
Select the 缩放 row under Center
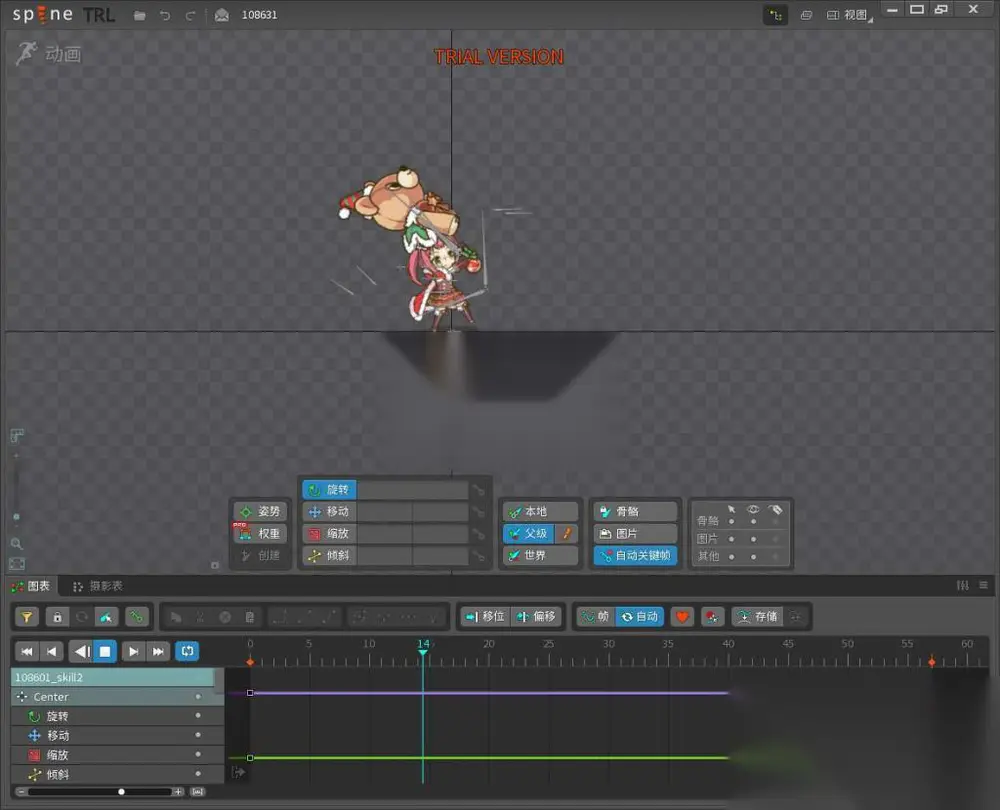[x=117, y=755]
